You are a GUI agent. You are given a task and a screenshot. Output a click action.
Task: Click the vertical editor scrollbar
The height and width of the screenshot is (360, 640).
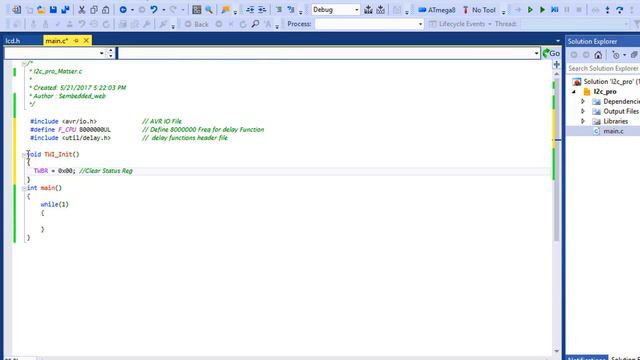click(x=556, y=159)
